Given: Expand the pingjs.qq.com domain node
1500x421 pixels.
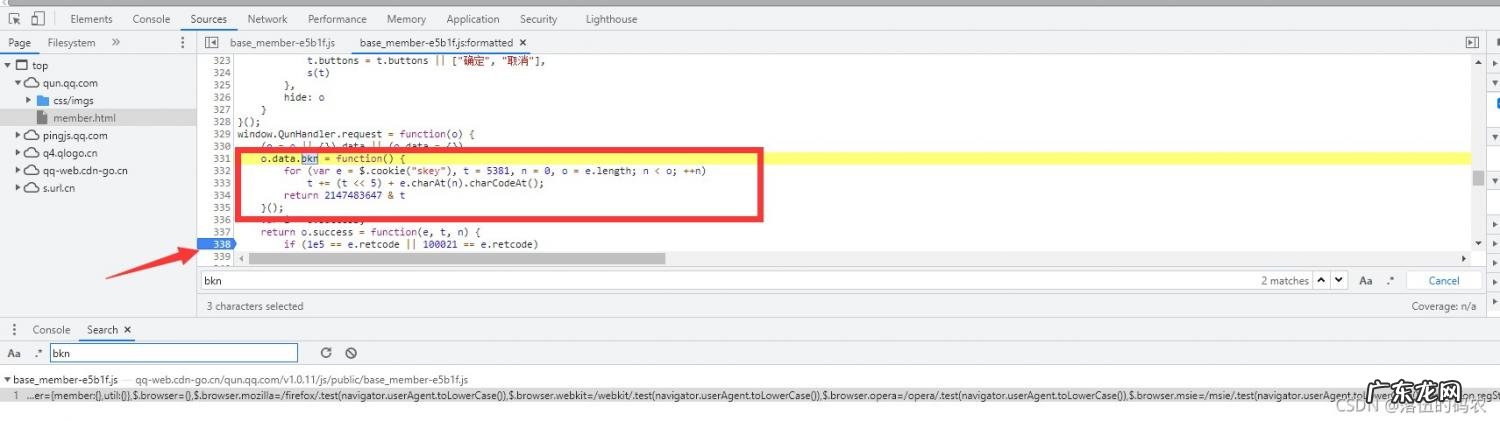Looking at the screenshot, I should pyautogui.click(x=19, y=136).
